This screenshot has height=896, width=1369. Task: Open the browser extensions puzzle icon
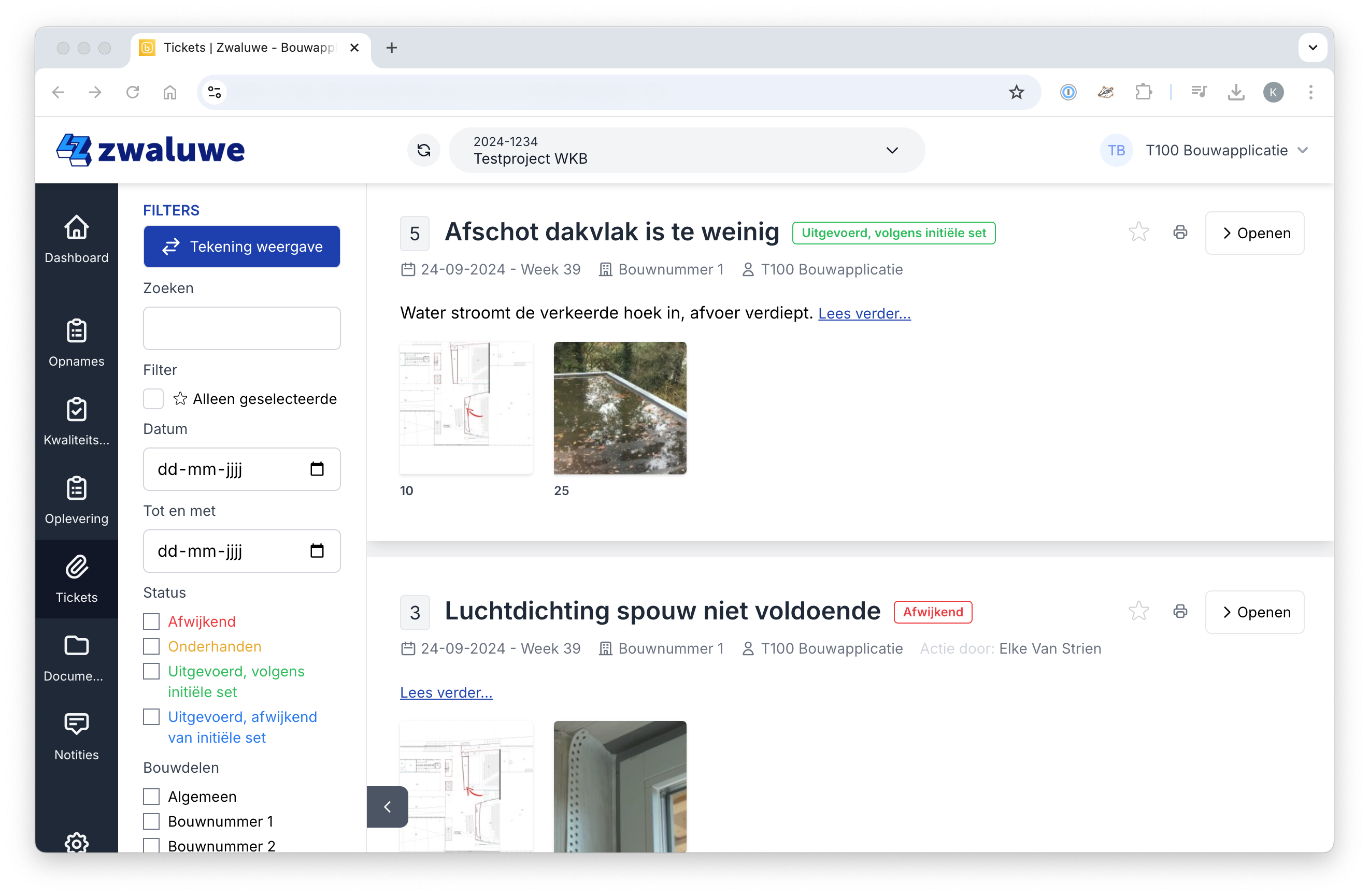pos(1143,92)
